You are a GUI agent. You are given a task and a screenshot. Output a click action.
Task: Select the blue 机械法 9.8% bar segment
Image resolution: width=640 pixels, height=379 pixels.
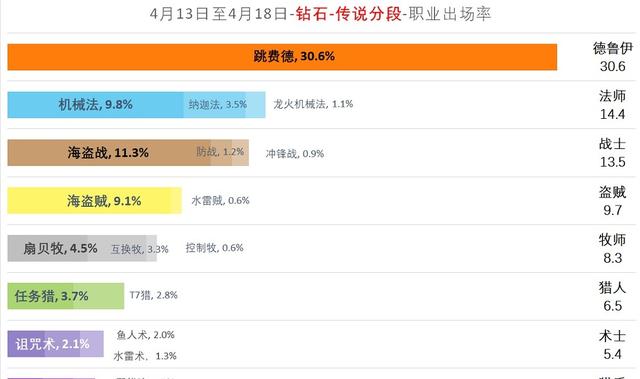click(x=96, y=105)
